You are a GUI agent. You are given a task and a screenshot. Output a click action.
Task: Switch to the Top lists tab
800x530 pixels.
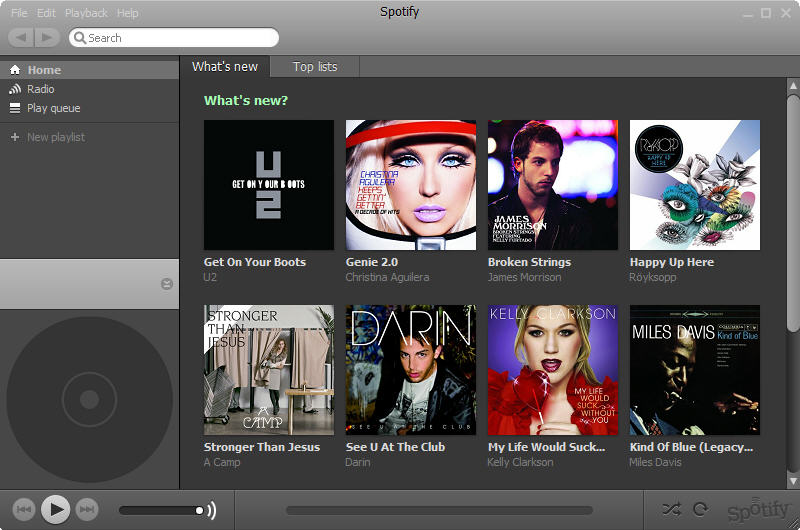[x=315, y=67]
